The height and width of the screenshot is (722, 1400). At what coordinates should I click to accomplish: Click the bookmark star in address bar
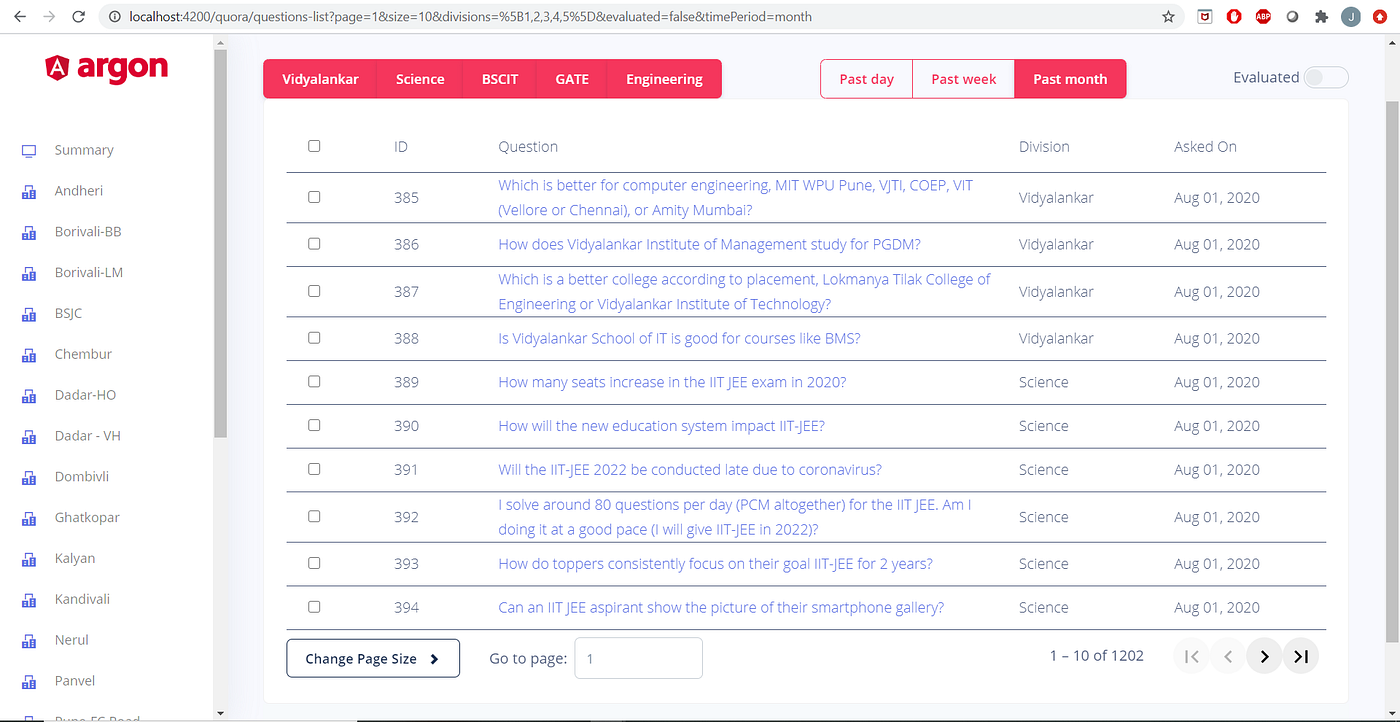[x=1169, y=16]
